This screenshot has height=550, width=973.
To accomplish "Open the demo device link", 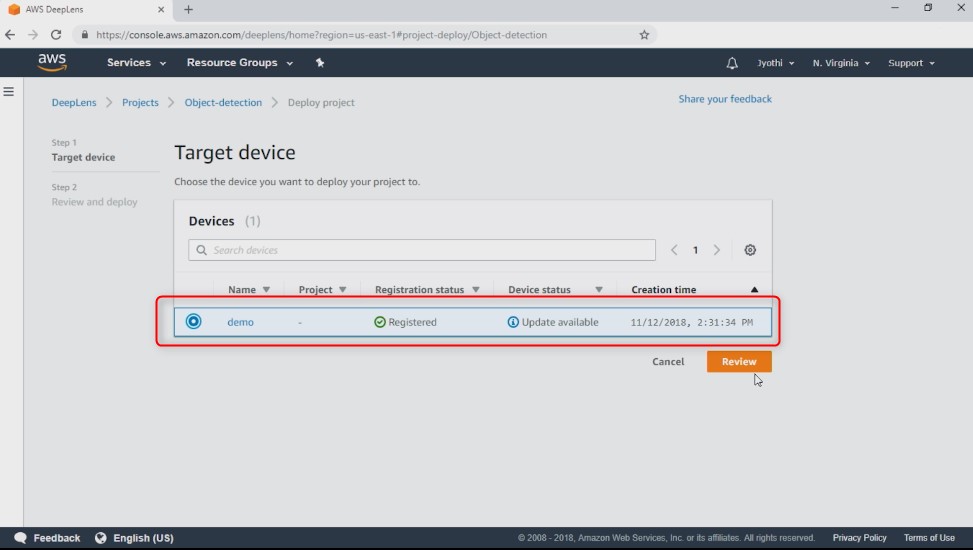I will (240, 322).
